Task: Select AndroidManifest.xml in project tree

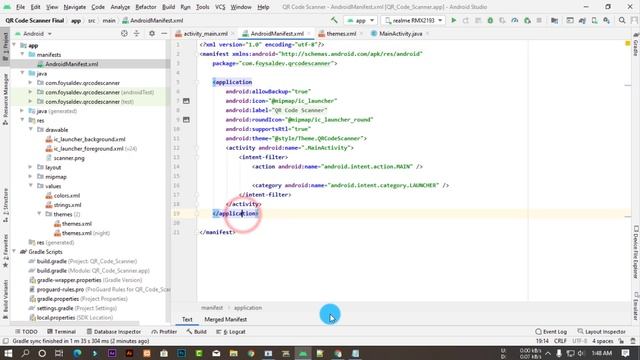Action: click(x=71, y=64)
